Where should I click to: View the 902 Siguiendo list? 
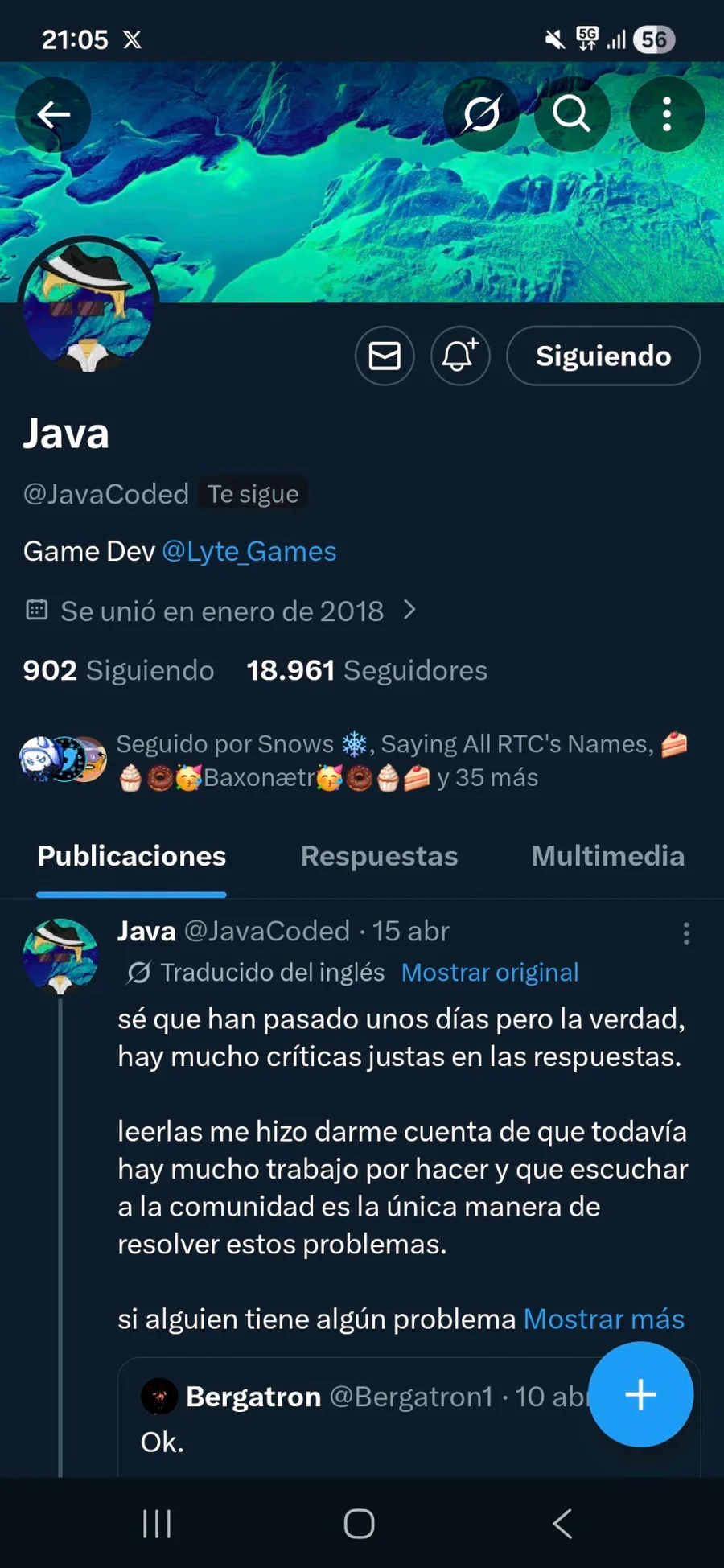(118, 670)
